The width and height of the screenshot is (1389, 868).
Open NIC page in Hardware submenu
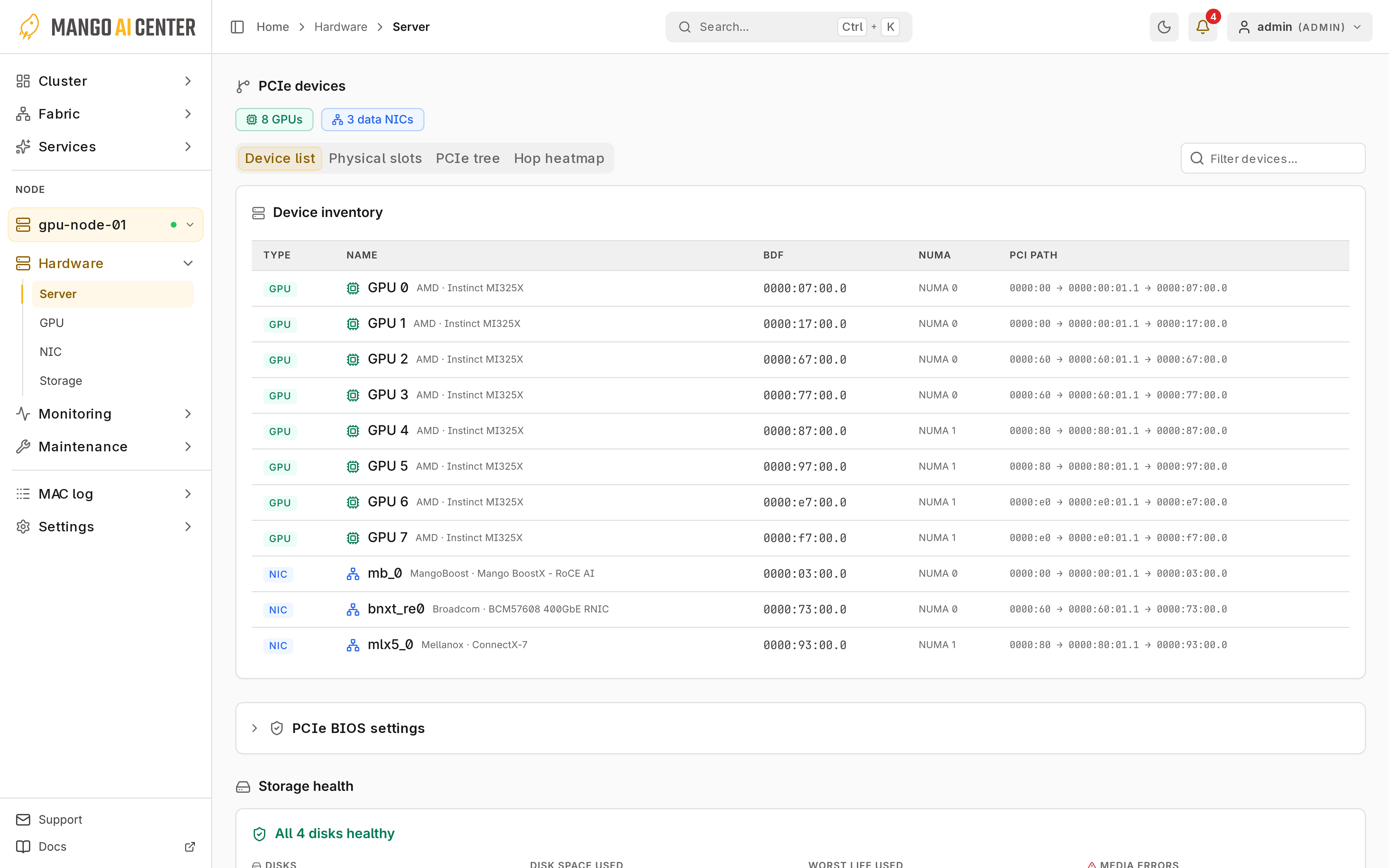point(113,351)
